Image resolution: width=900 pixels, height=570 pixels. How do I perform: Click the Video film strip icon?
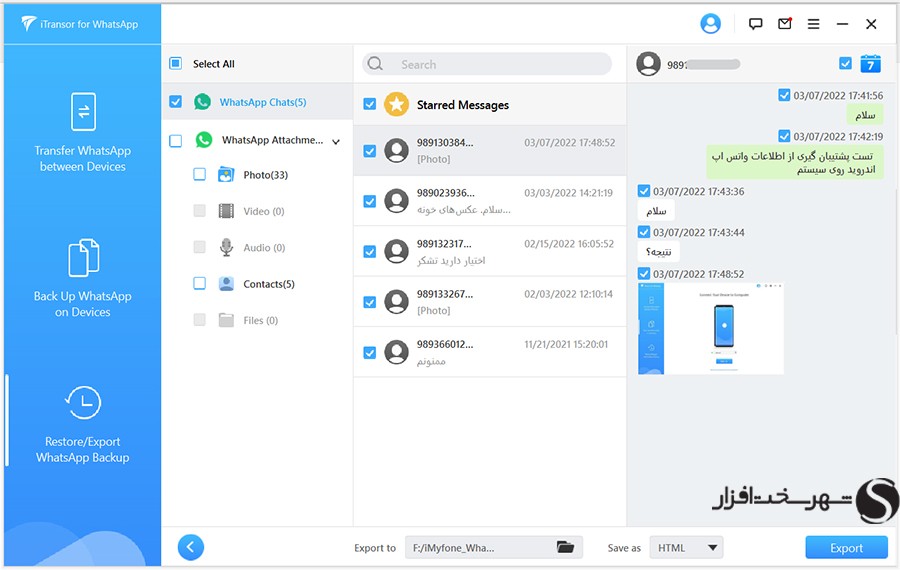pyautogui.click(x=226, y=211)
